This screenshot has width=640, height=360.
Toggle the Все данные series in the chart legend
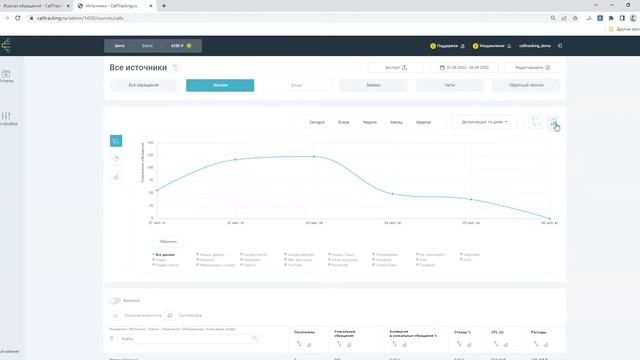(164, 254)
